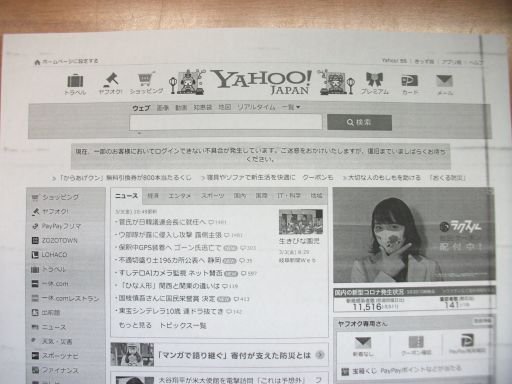512x384 pixels.
Task: Open ニュース in left sidebar
Action: pyautogui.click(x=49, y=327)
